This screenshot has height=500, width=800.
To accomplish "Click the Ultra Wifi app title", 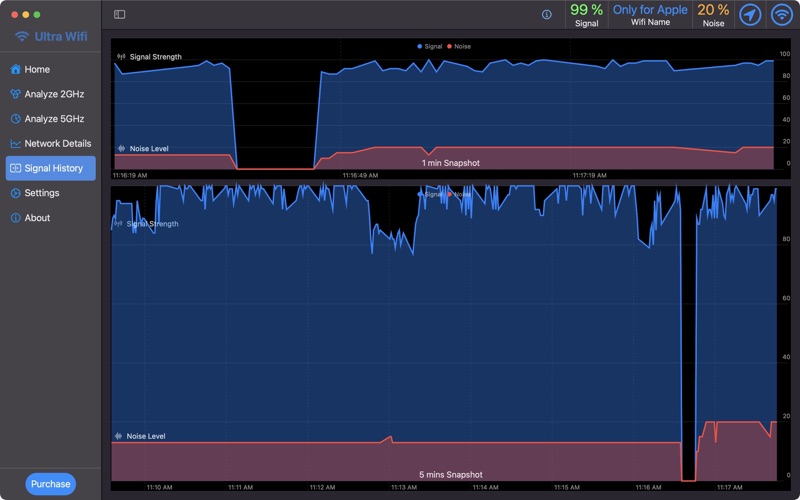I will [x=61, y=36].
